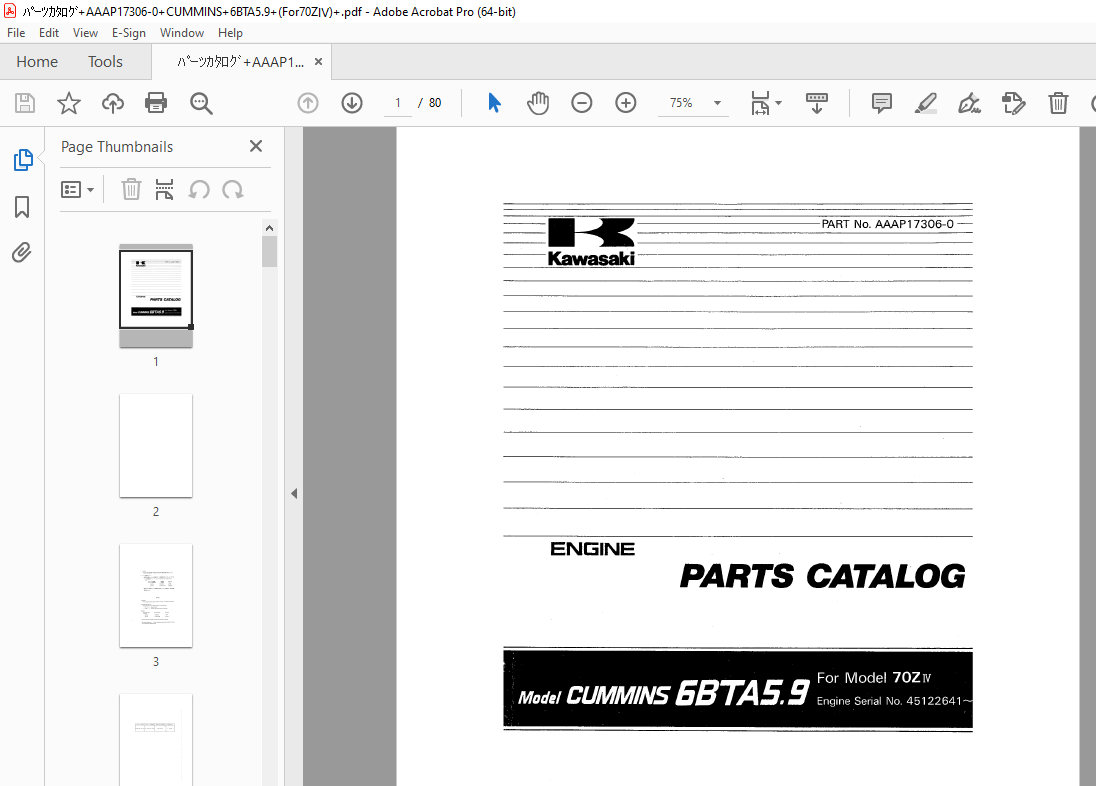Click the stamp edit tool icon

(1014, 103)
